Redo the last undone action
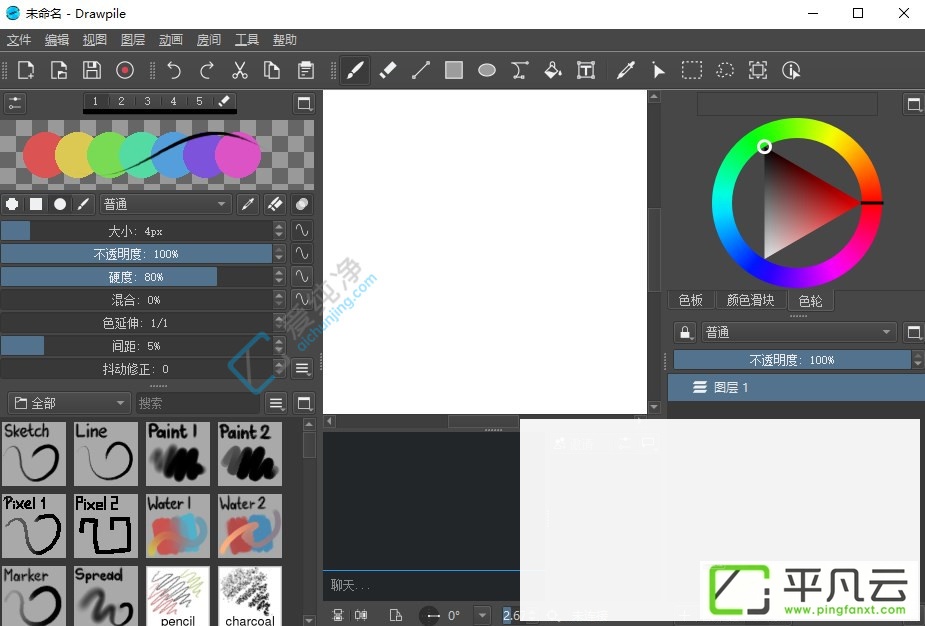The width and height of the screenshot is (925, 626). [x=206, y=70]
